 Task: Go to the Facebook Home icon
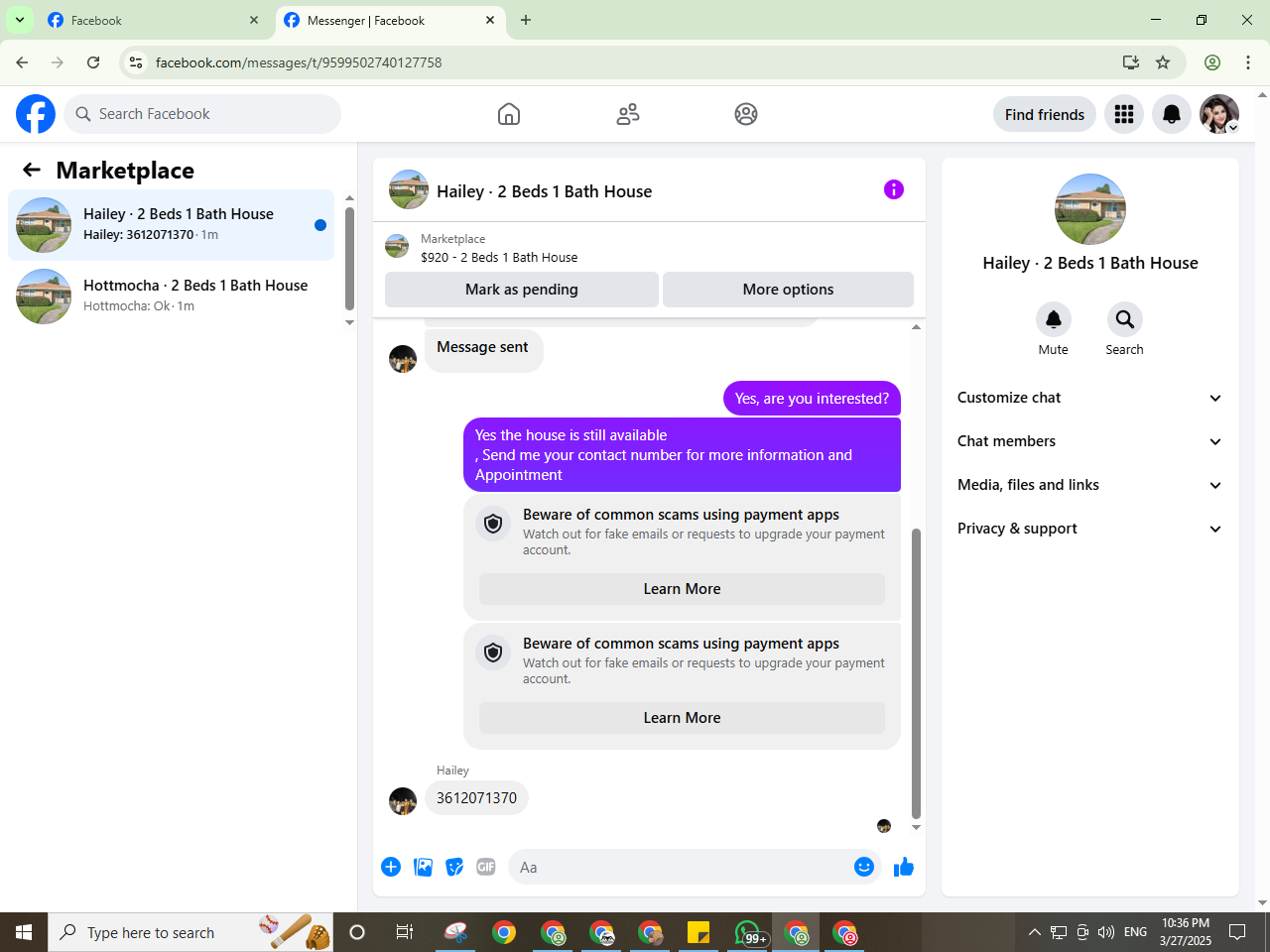pyautogui.click(x=509, y=114)
